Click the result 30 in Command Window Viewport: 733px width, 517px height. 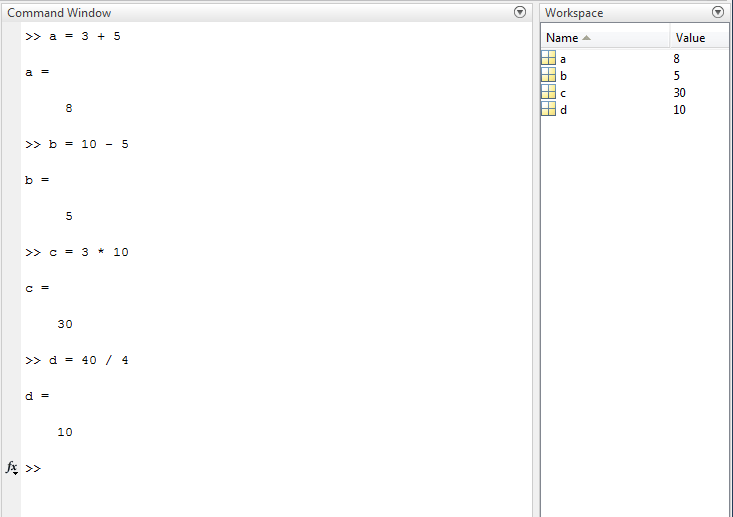tap(65, 324)
